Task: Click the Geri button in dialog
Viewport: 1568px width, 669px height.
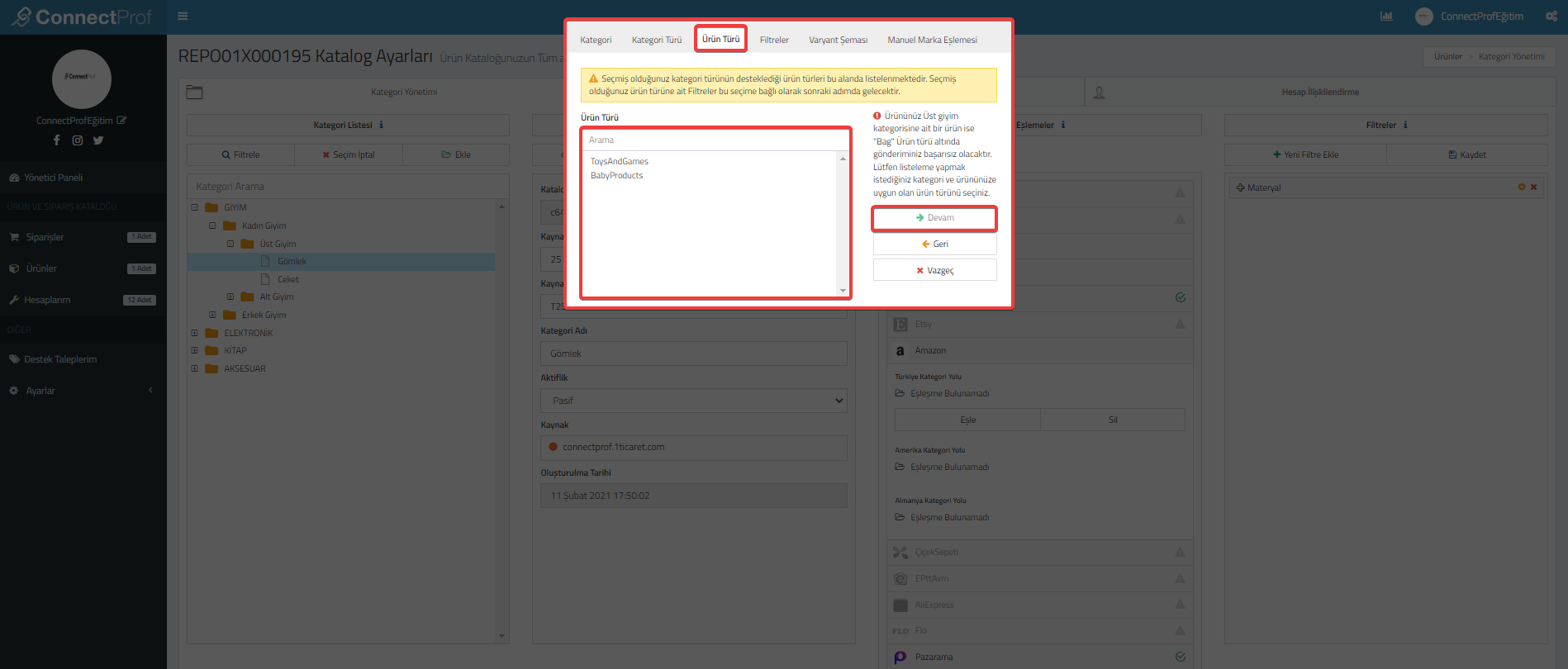Action: tap(934, 244)
